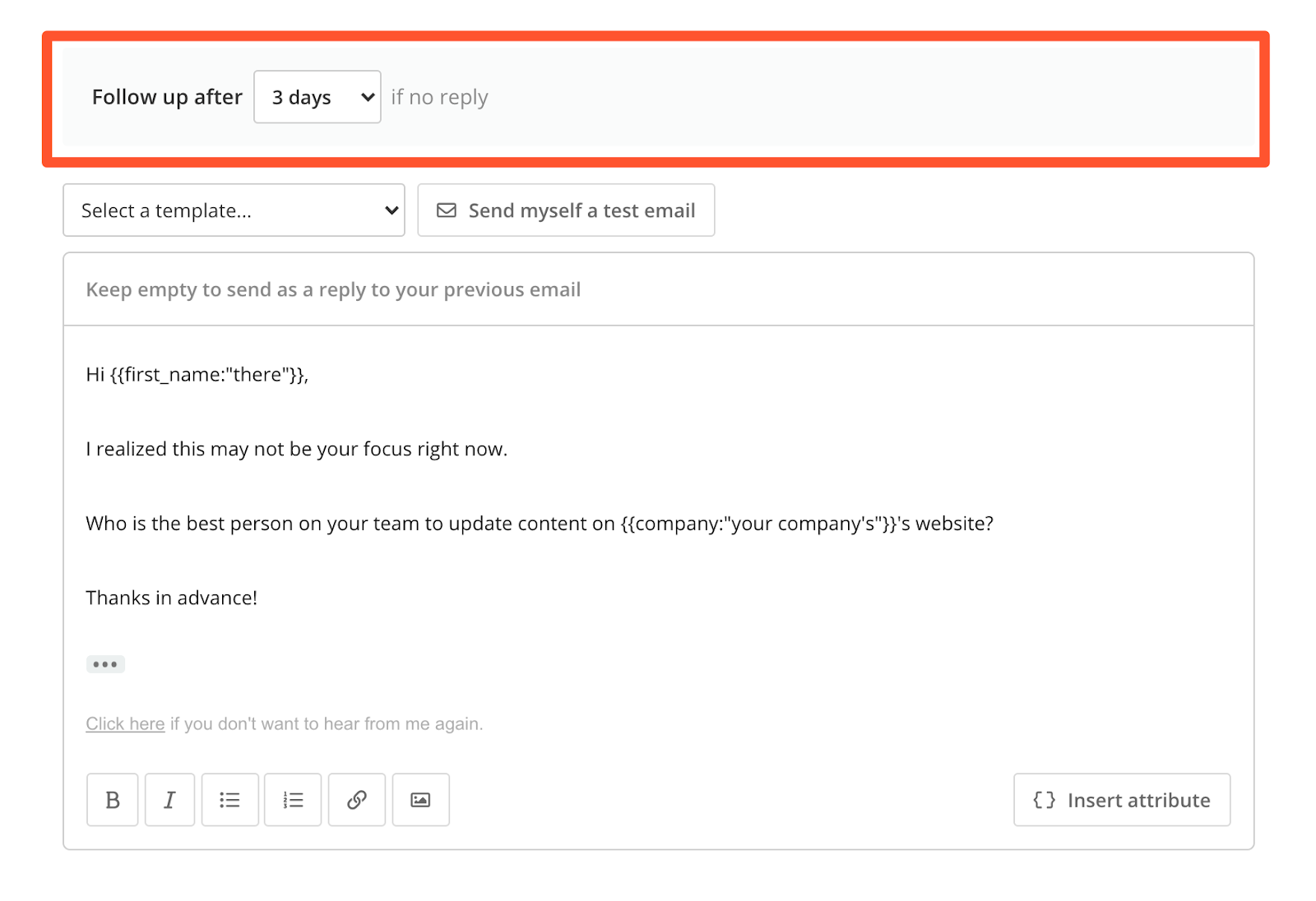The image size is (1316, 901).
Task: Follow the 'Click here' unsubscribe link
Action: pyautogui.click(x=125, y=723)
